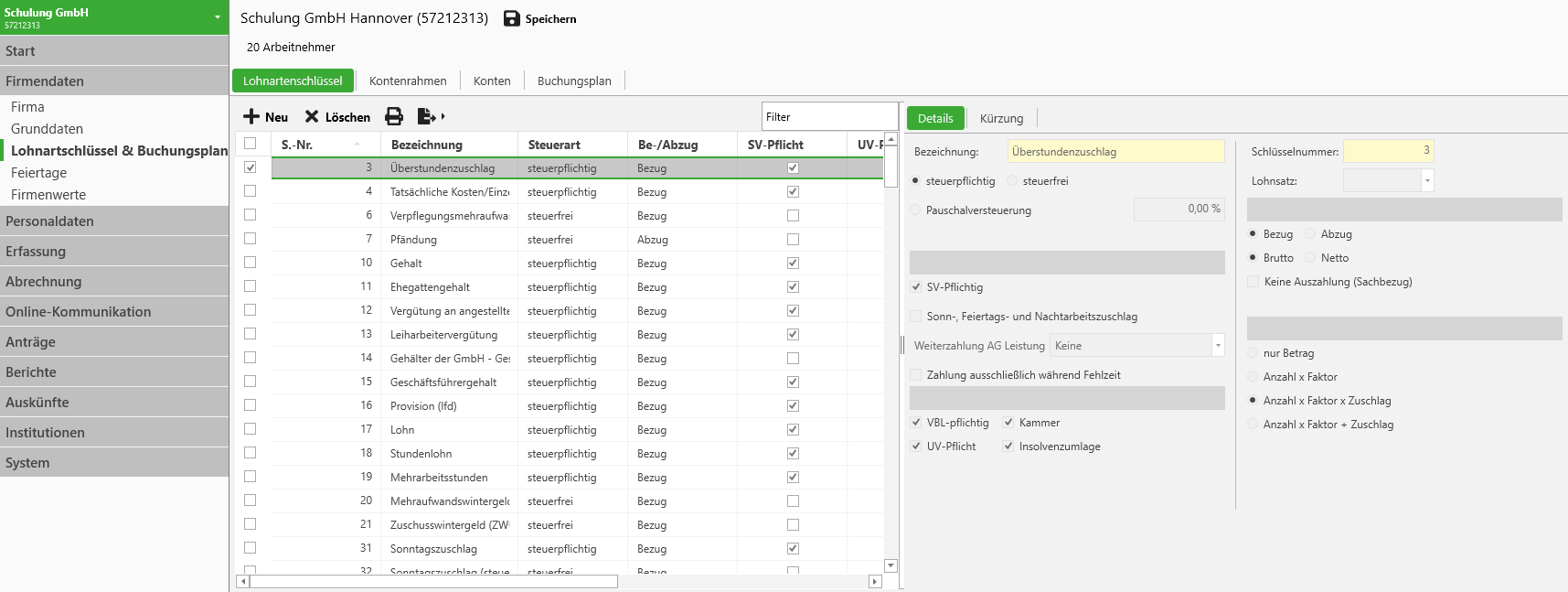1568x592 pixels.
Task: Click the Filter input field
Action: pyautogui.click(x=828, y=117)
